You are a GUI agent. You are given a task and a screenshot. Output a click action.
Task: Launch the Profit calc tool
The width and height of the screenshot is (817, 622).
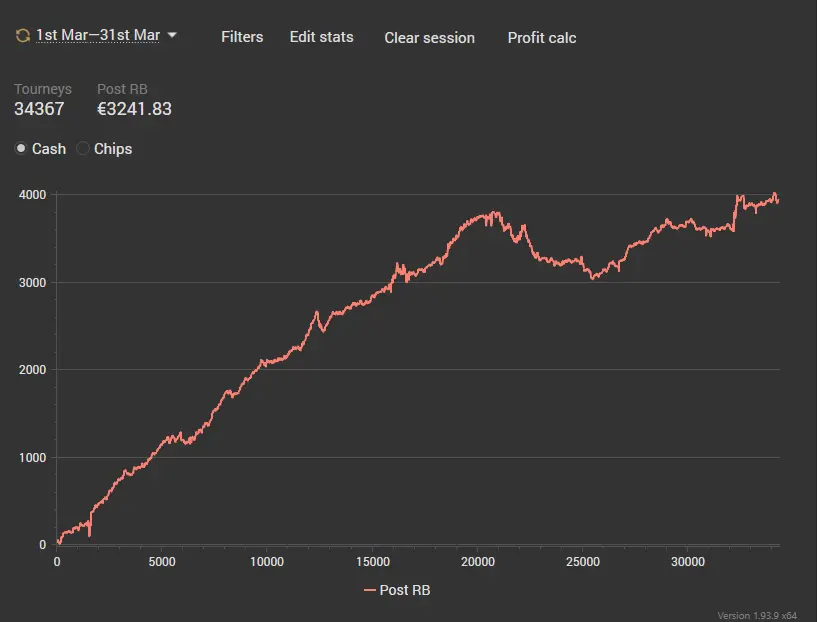click(x=541, y=38)
